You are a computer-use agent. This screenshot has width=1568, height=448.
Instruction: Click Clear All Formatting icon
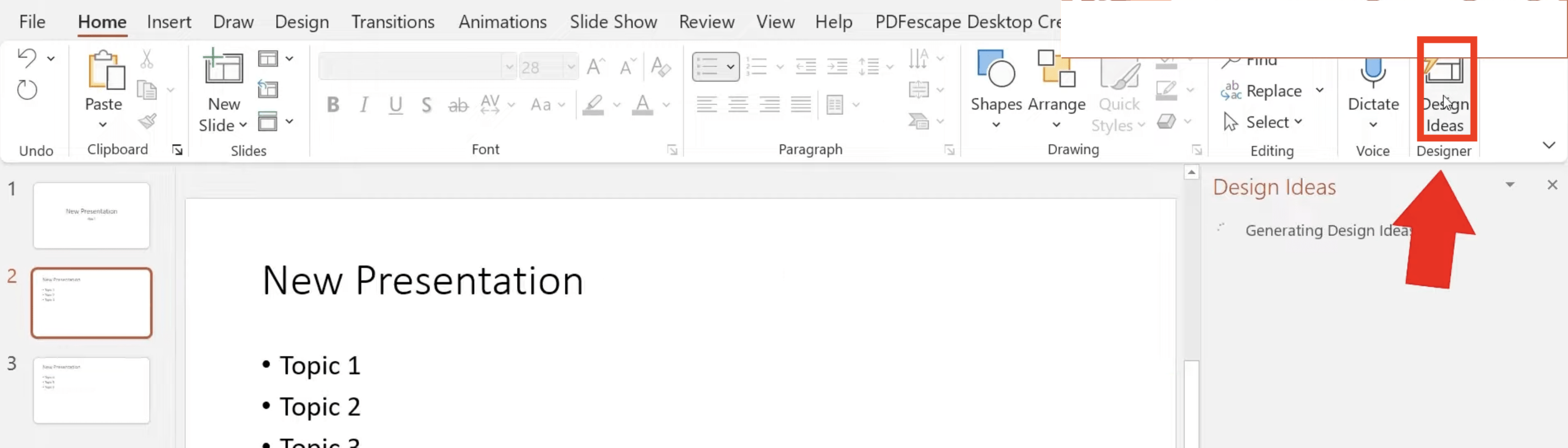(x=661, y=66)
